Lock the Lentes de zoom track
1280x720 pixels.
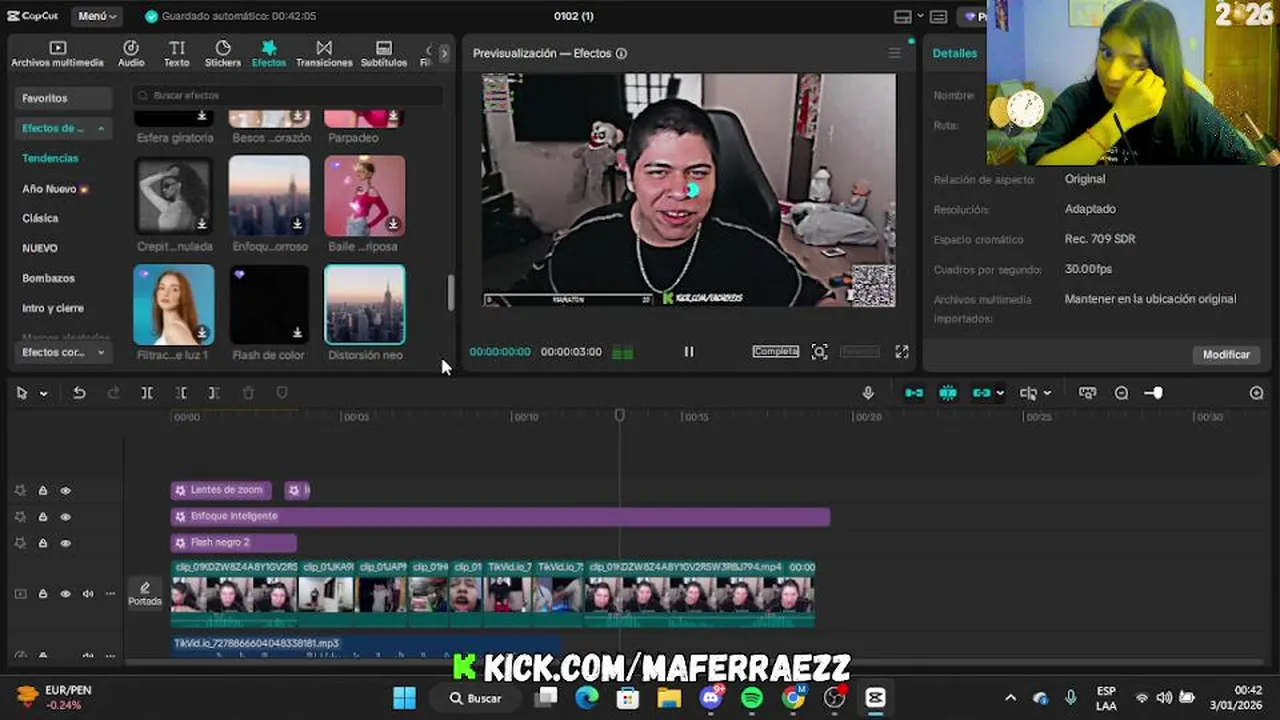[x=42, y=491]
